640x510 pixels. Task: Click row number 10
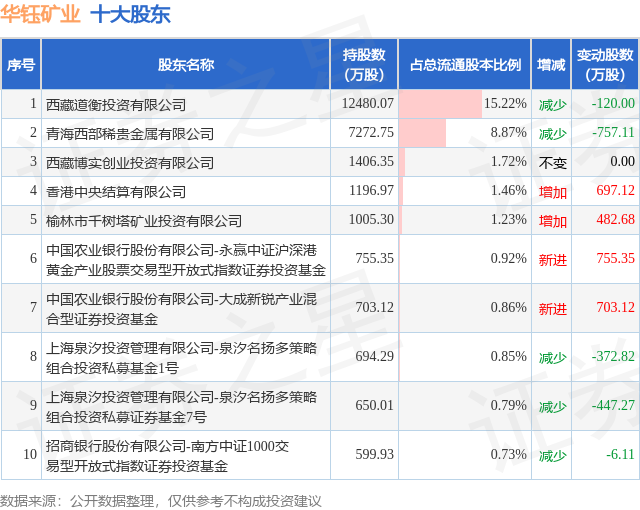click(x=30, y=454)
